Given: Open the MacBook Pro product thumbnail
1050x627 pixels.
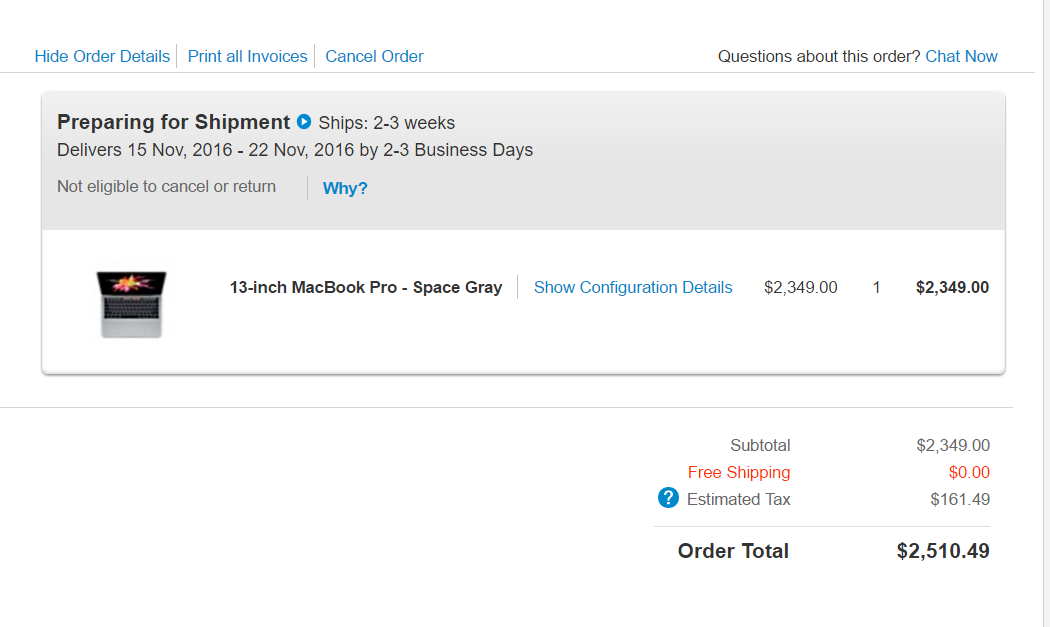Looking at the screenshot, I should pyautogui.click(x=131, y=304).
